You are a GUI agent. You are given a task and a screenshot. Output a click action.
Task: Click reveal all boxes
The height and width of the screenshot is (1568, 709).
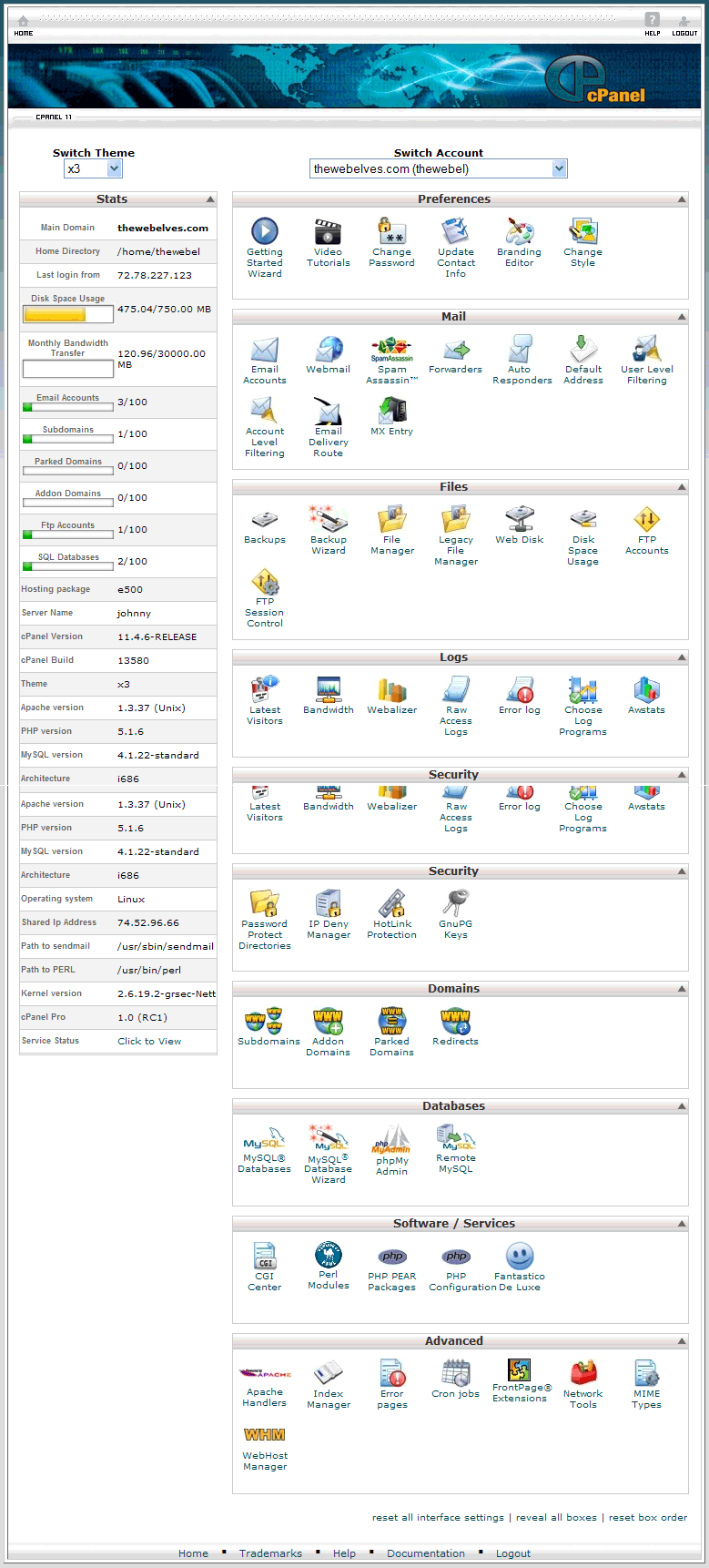coord(556,1517)
